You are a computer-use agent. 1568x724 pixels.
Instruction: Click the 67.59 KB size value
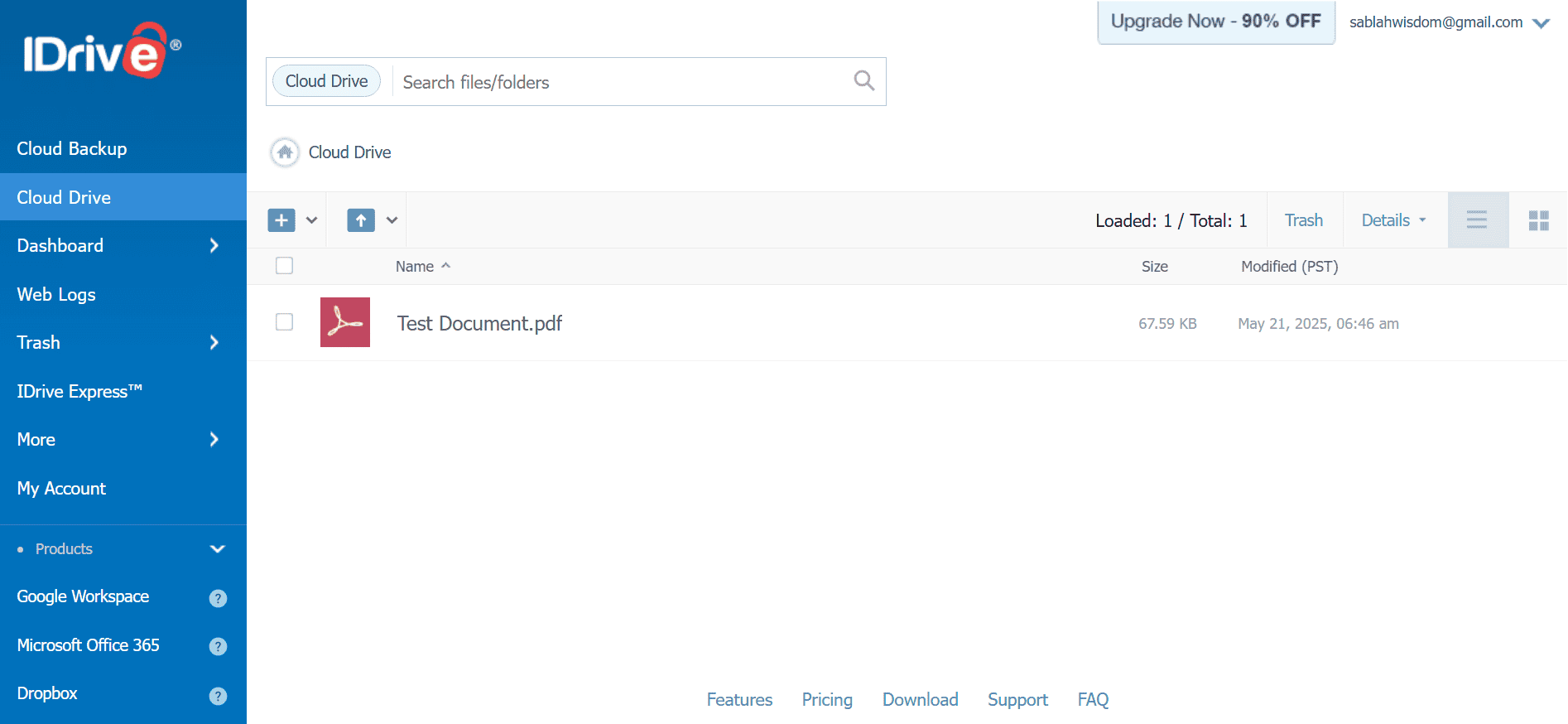1167,324
